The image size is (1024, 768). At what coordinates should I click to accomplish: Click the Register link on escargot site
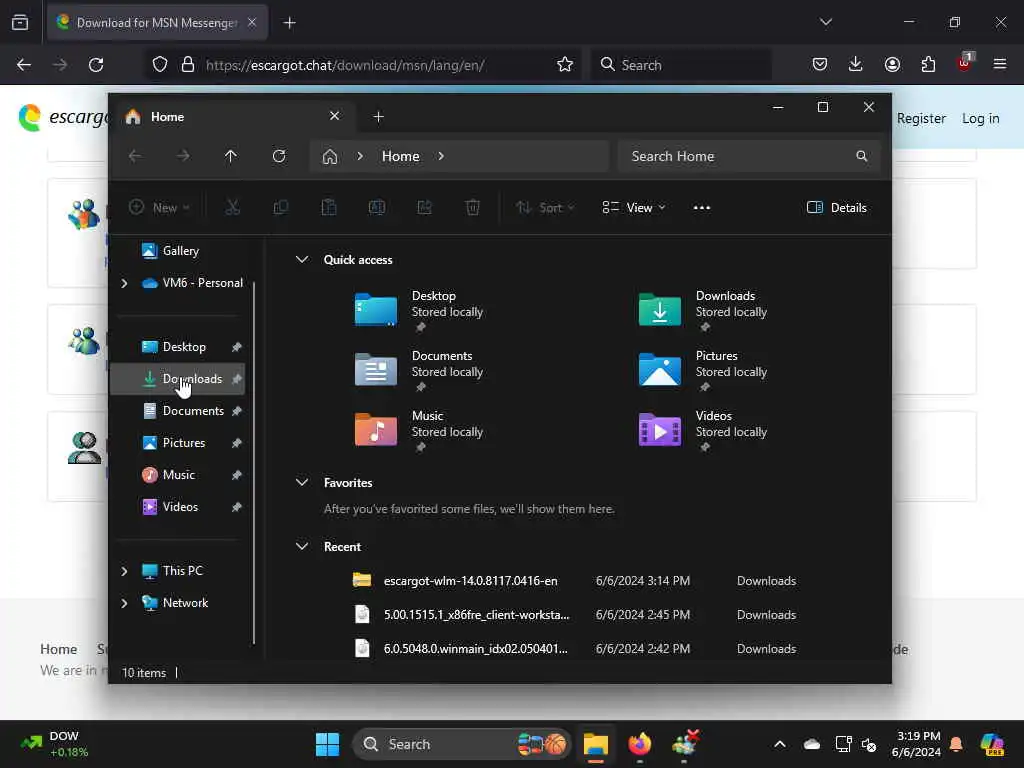[x=921, y=118]
